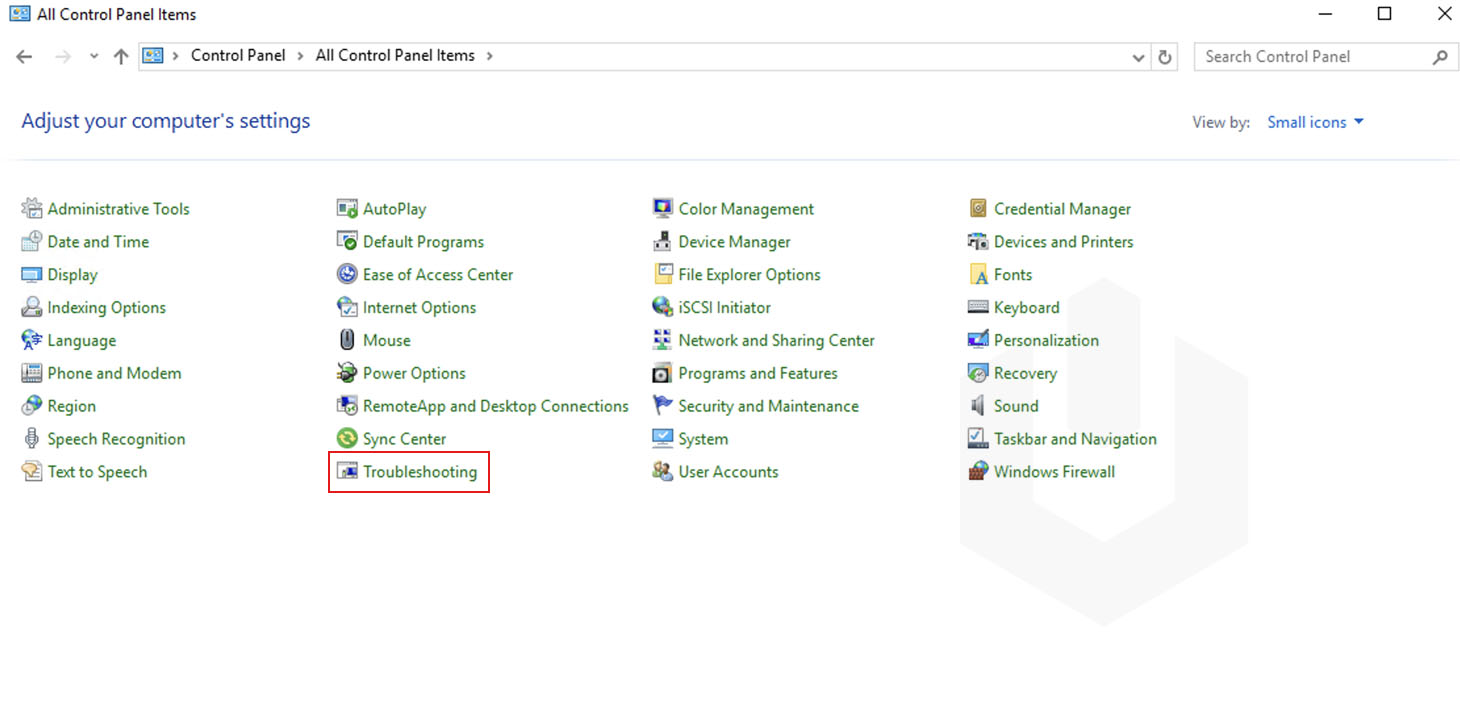Click the All Control Panel Items breadcrumb
The image size is (1460, 701).
[x=395, y=55]
